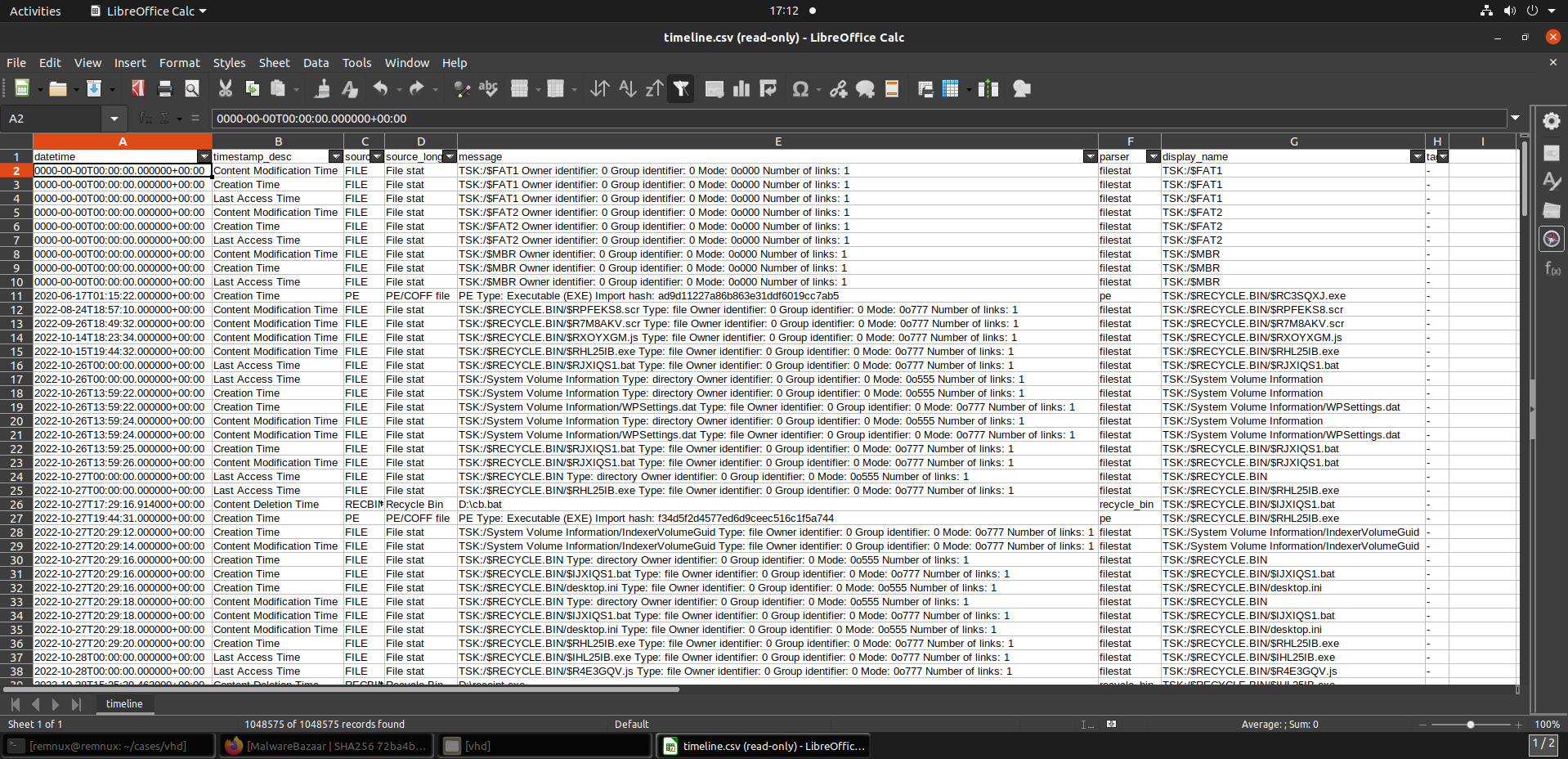Toggle sidebar Properties panel
Screen dimensions: 1568x759
click(1551, 153)
